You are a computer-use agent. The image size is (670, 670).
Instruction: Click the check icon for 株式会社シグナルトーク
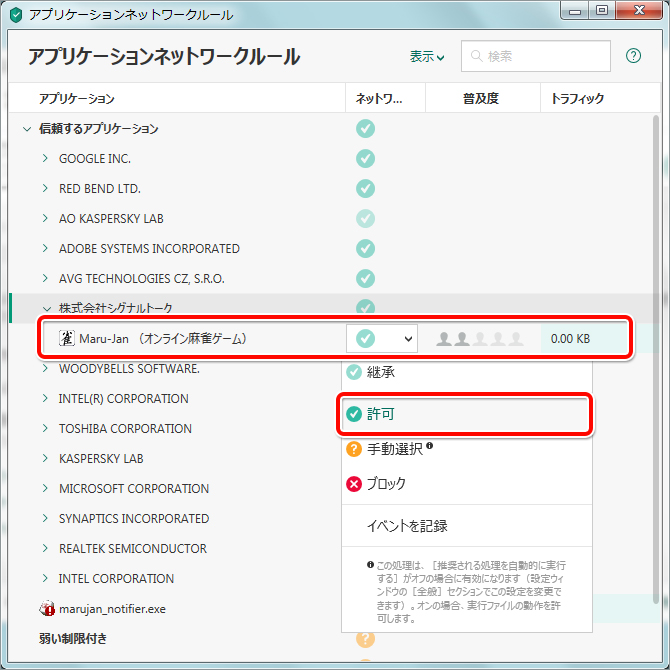(x=365, y=307)
